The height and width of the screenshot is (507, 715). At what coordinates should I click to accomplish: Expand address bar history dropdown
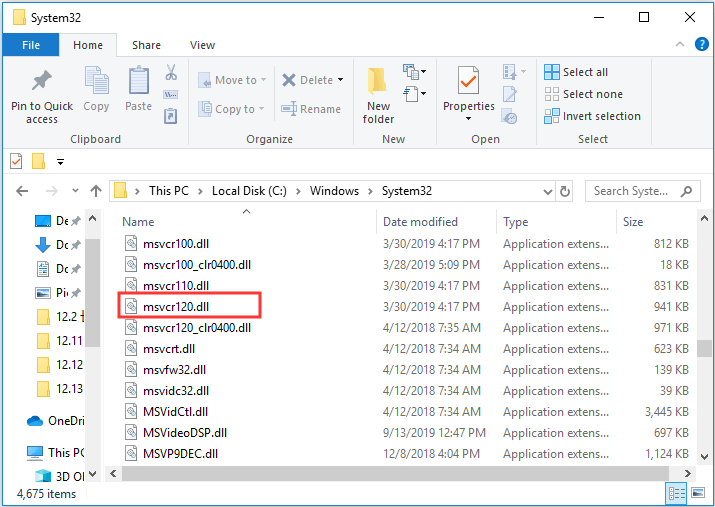pyautogui.click(x=548, y=191)
